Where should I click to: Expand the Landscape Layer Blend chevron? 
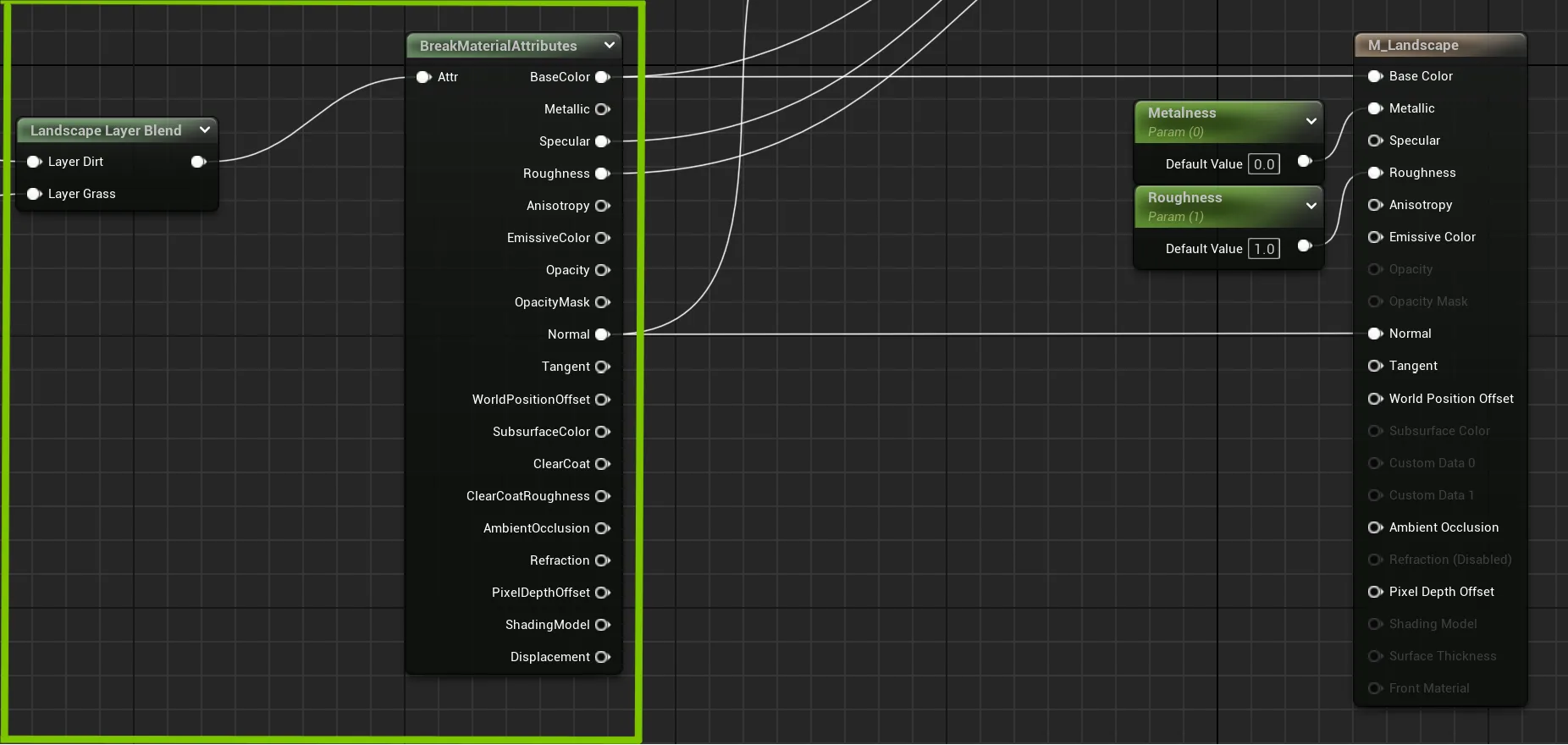205,130
